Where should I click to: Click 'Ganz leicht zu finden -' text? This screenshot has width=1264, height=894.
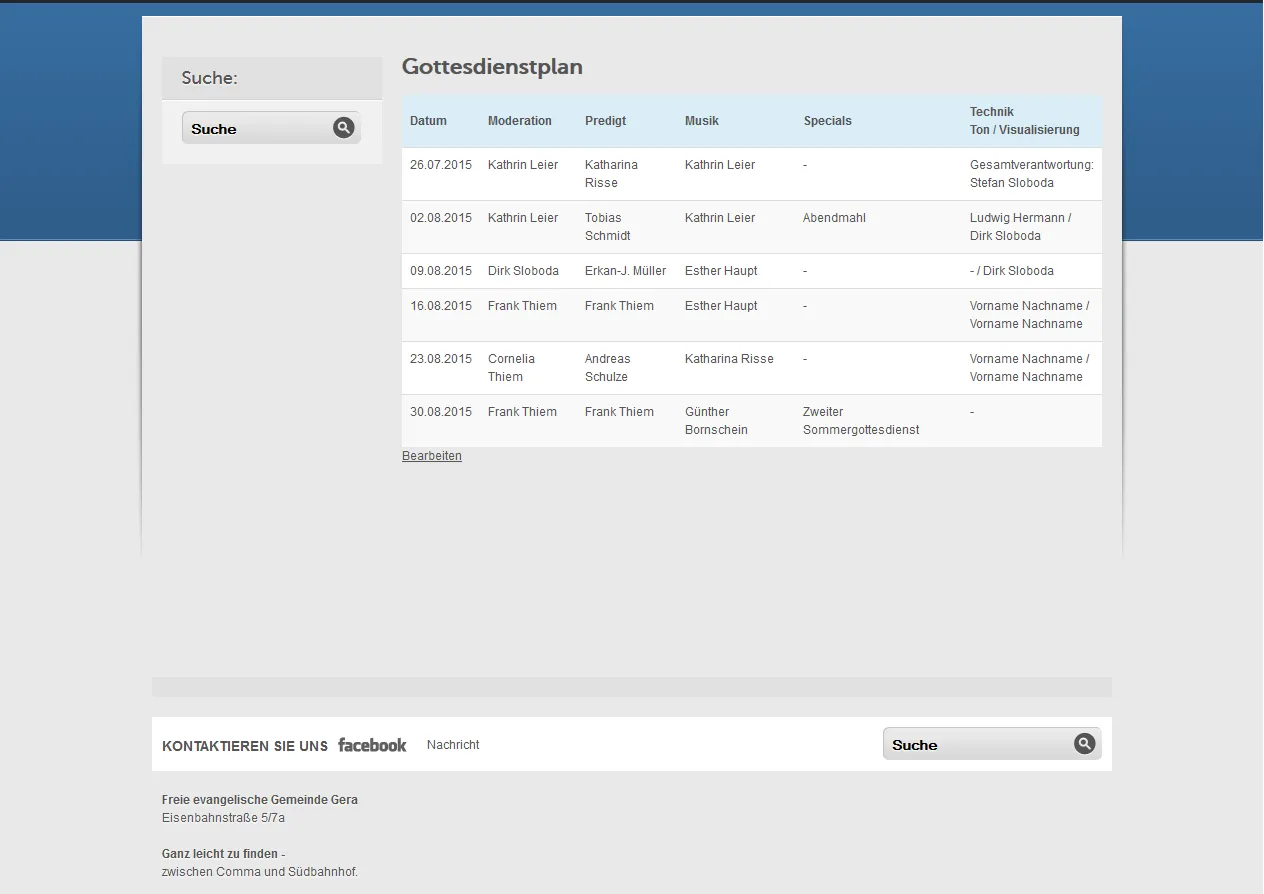tap(224, 854)
